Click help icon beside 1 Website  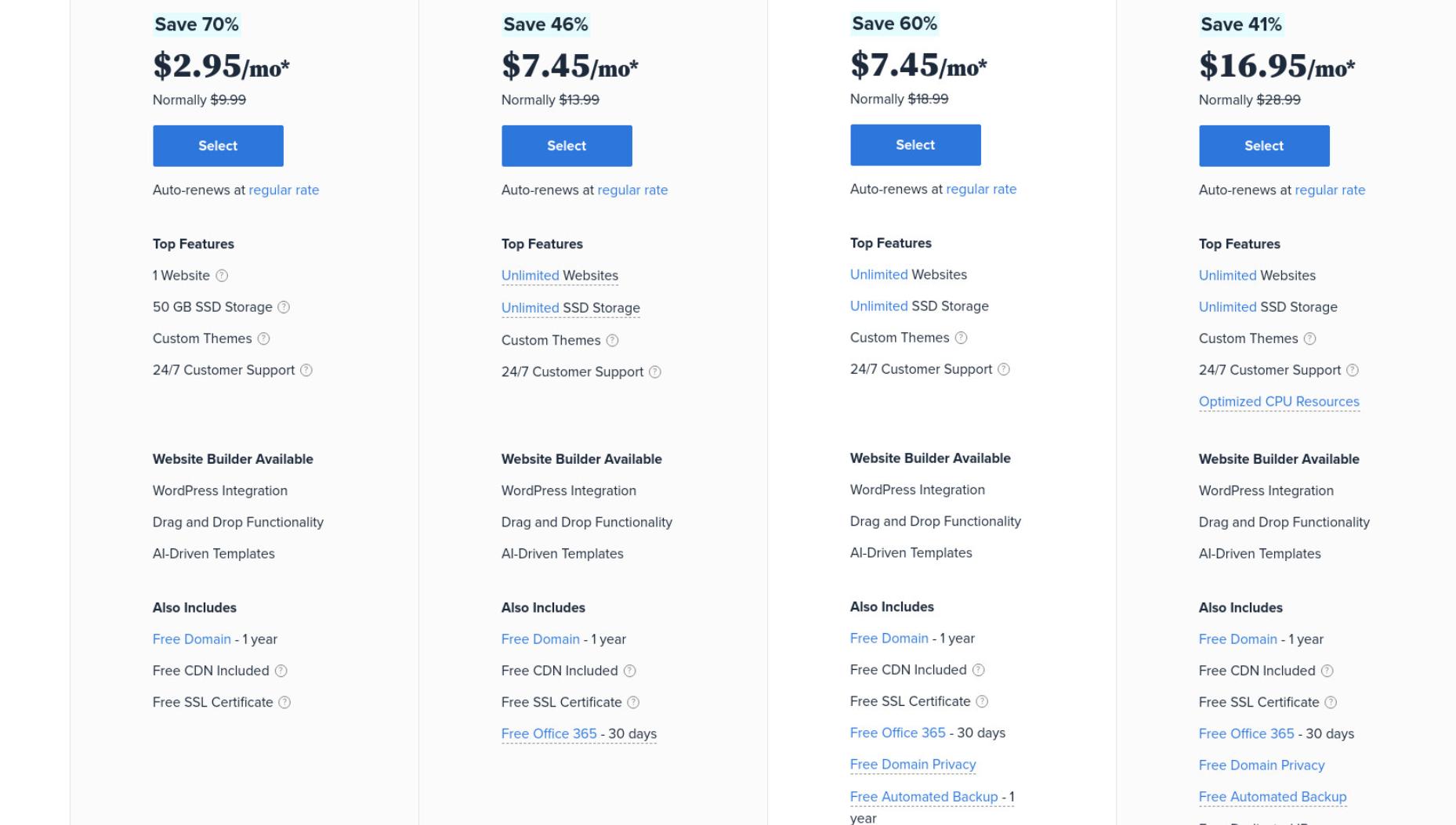pyautogui.click(x=222, y=276)
